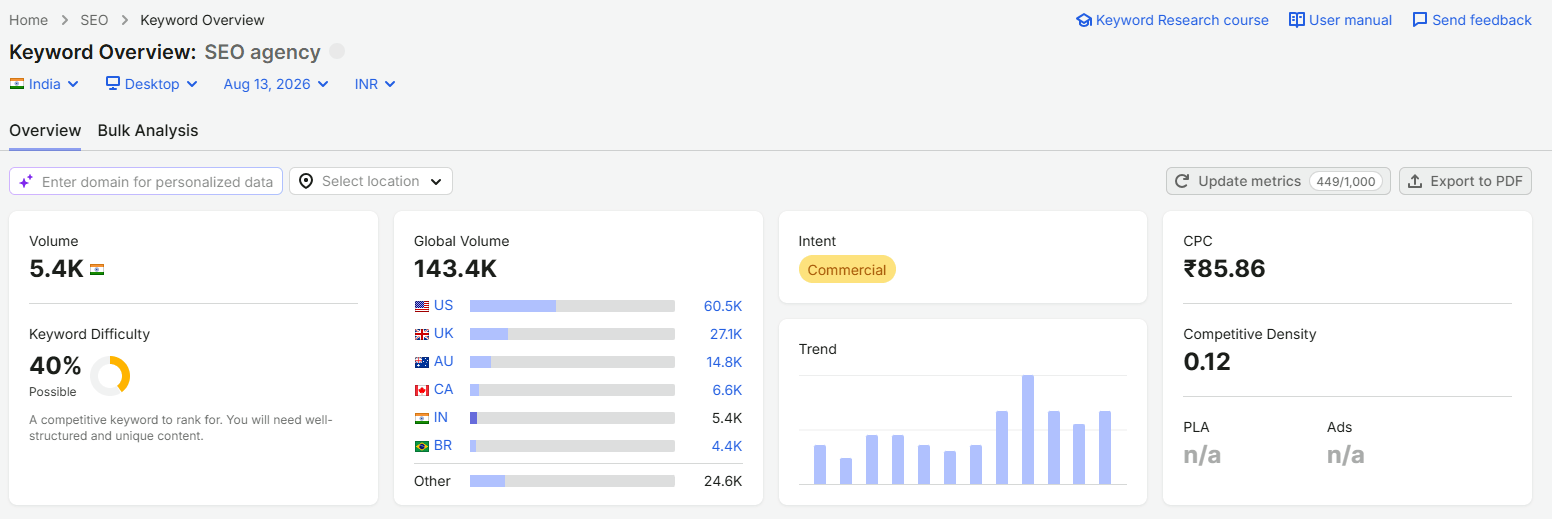Click Export to PDF button
Screen dimensions: 1552x519
tap(1465, 181)
